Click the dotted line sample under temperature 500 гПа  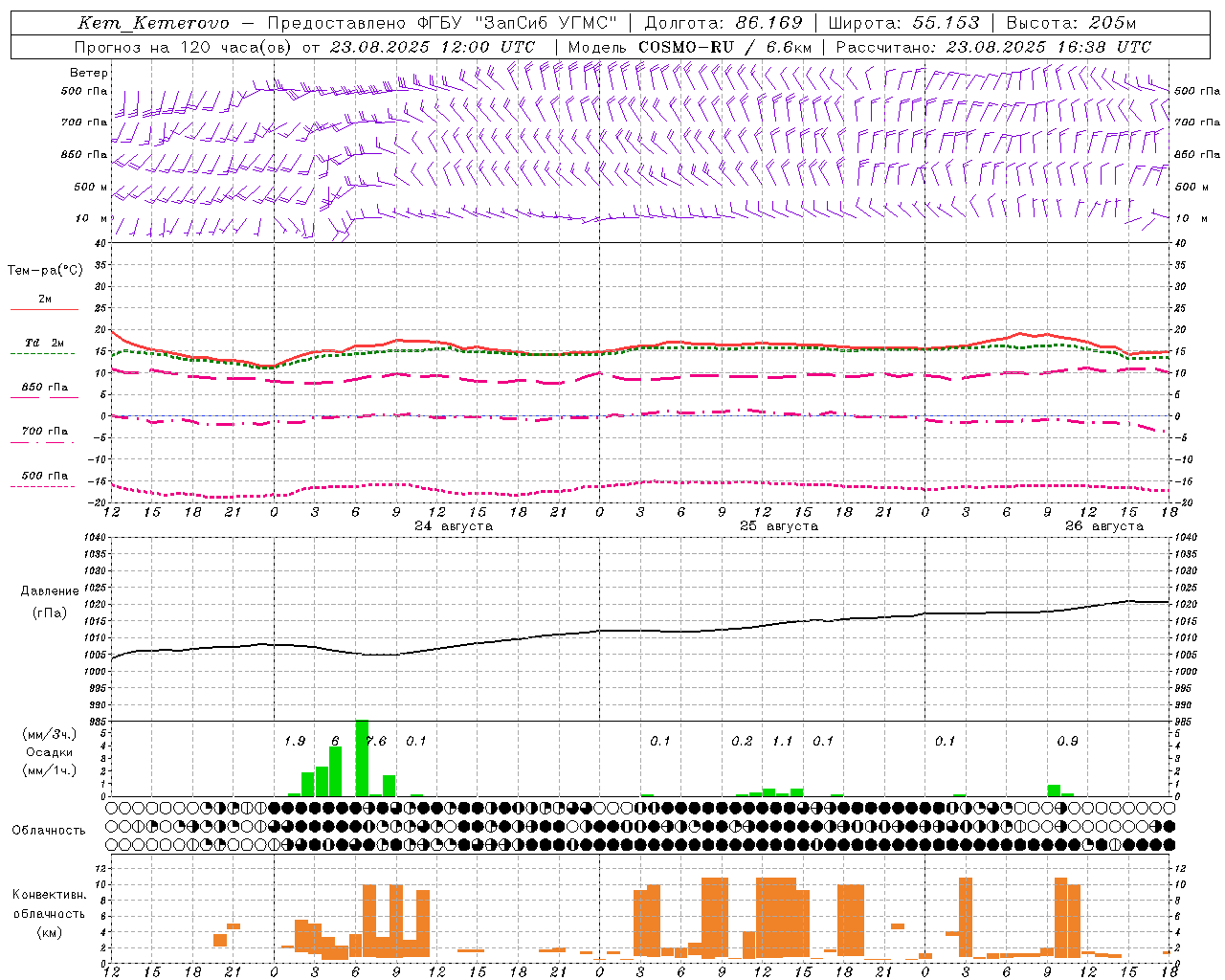coord(43,486)
